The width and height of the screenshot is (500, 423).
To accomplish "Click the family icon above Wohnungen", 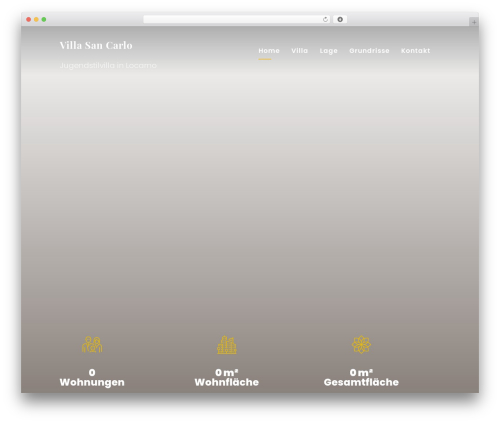I will [92, 344].
